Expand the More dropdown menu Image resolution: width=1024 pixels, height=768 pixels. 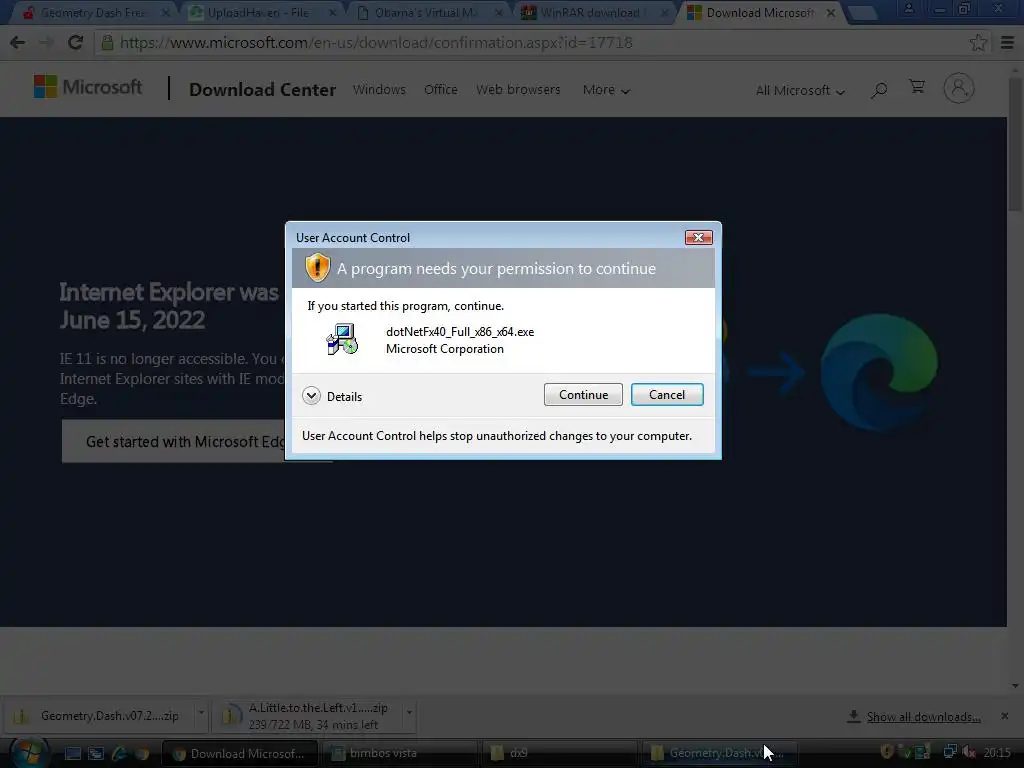pos(606,90)
